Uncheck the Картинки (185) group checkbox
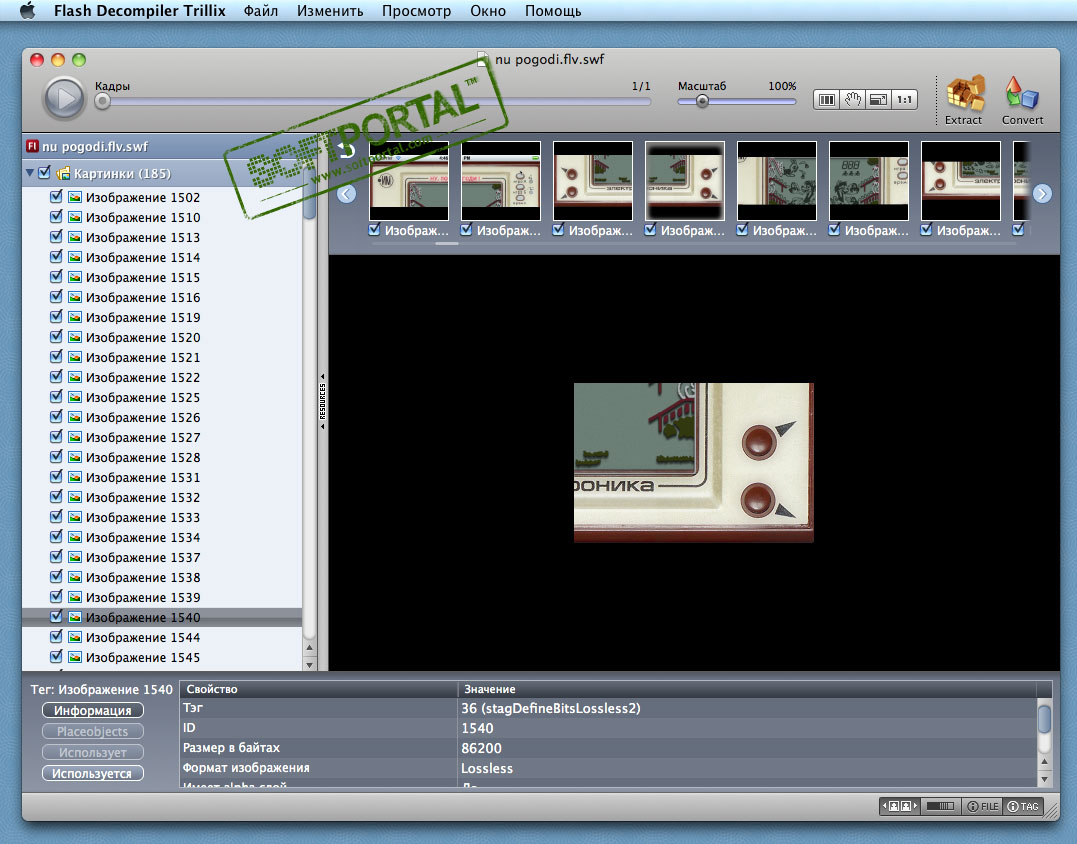The image size is (1077, 844). [45, 172]
